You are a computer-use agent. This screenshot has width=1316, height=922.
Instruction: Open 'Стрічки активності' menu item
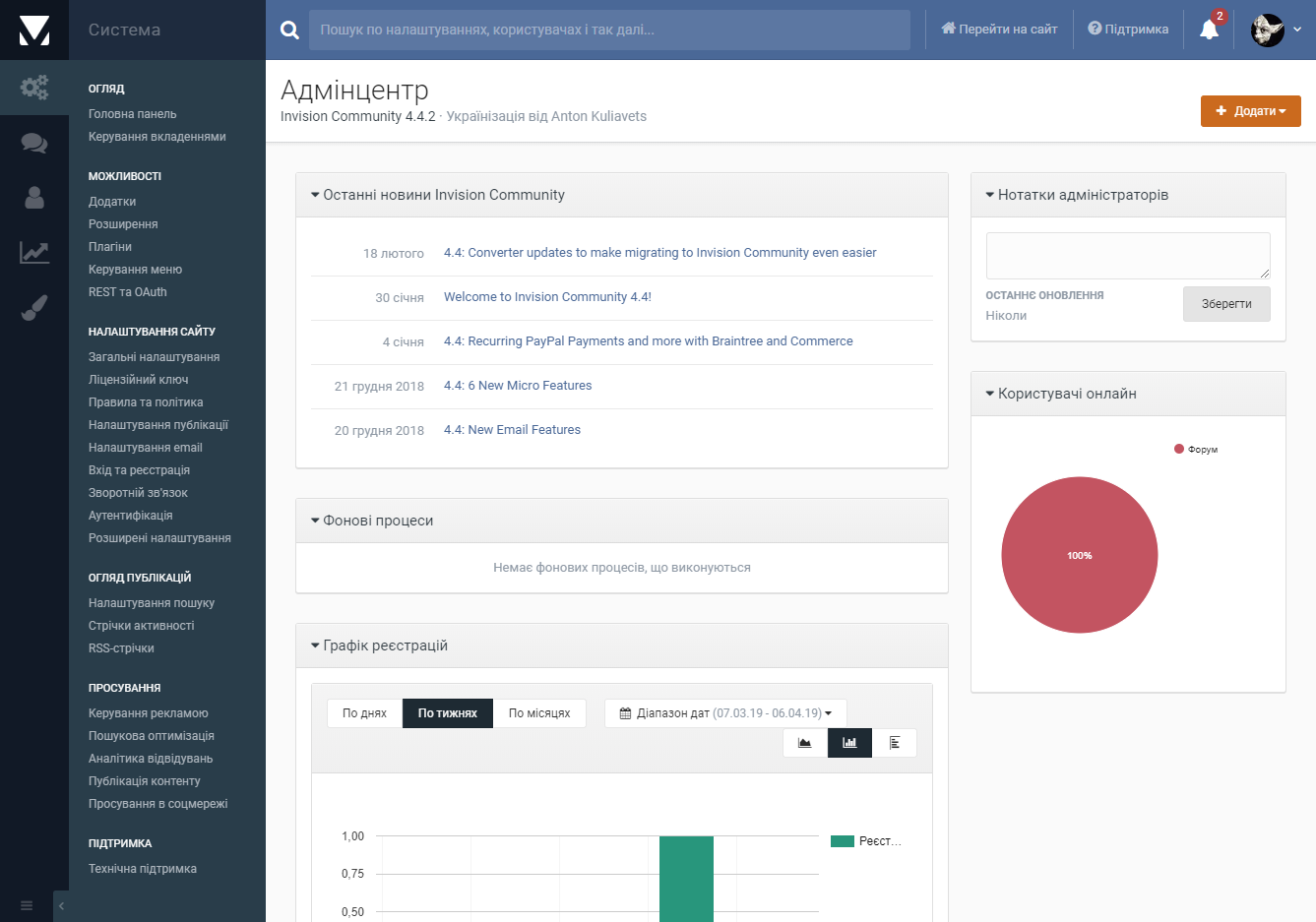(x=142, y=626)
